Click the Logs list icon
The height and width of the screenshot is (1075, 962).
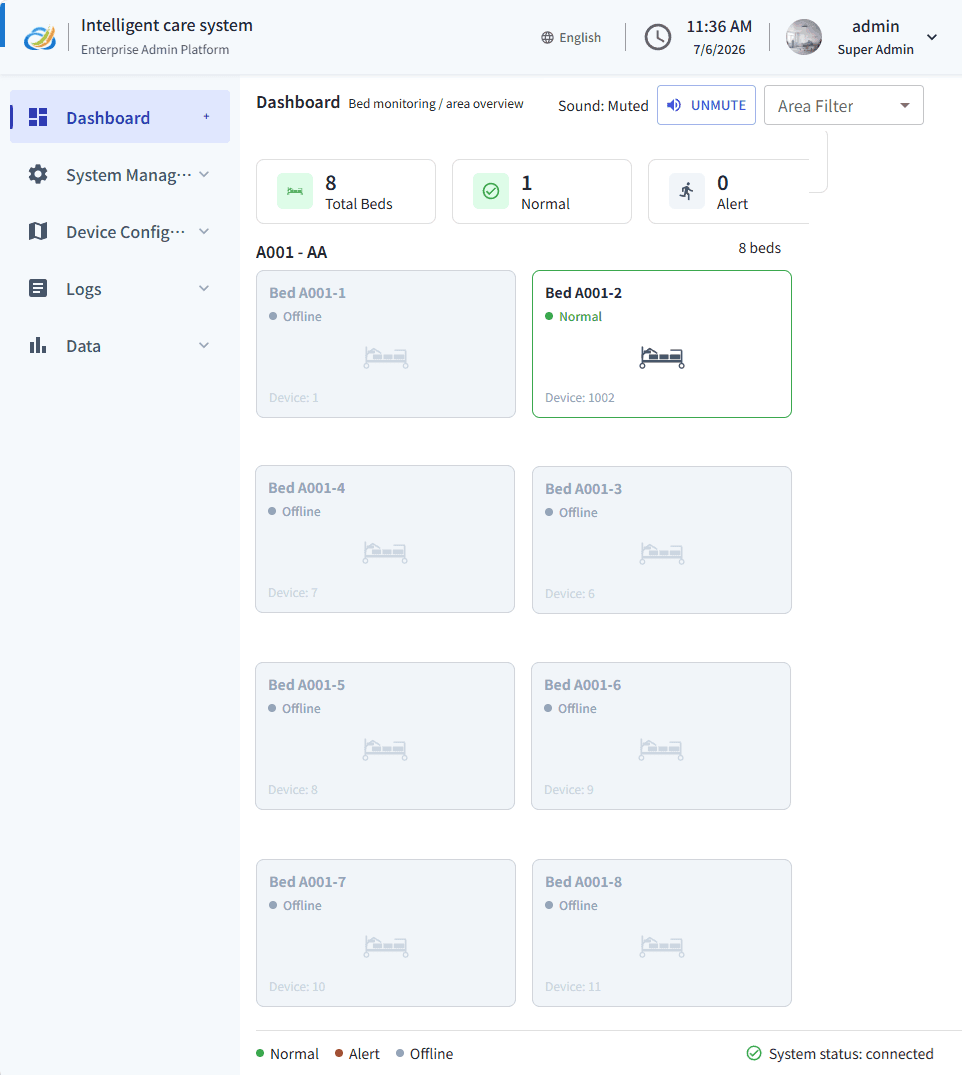coord(38,288)
